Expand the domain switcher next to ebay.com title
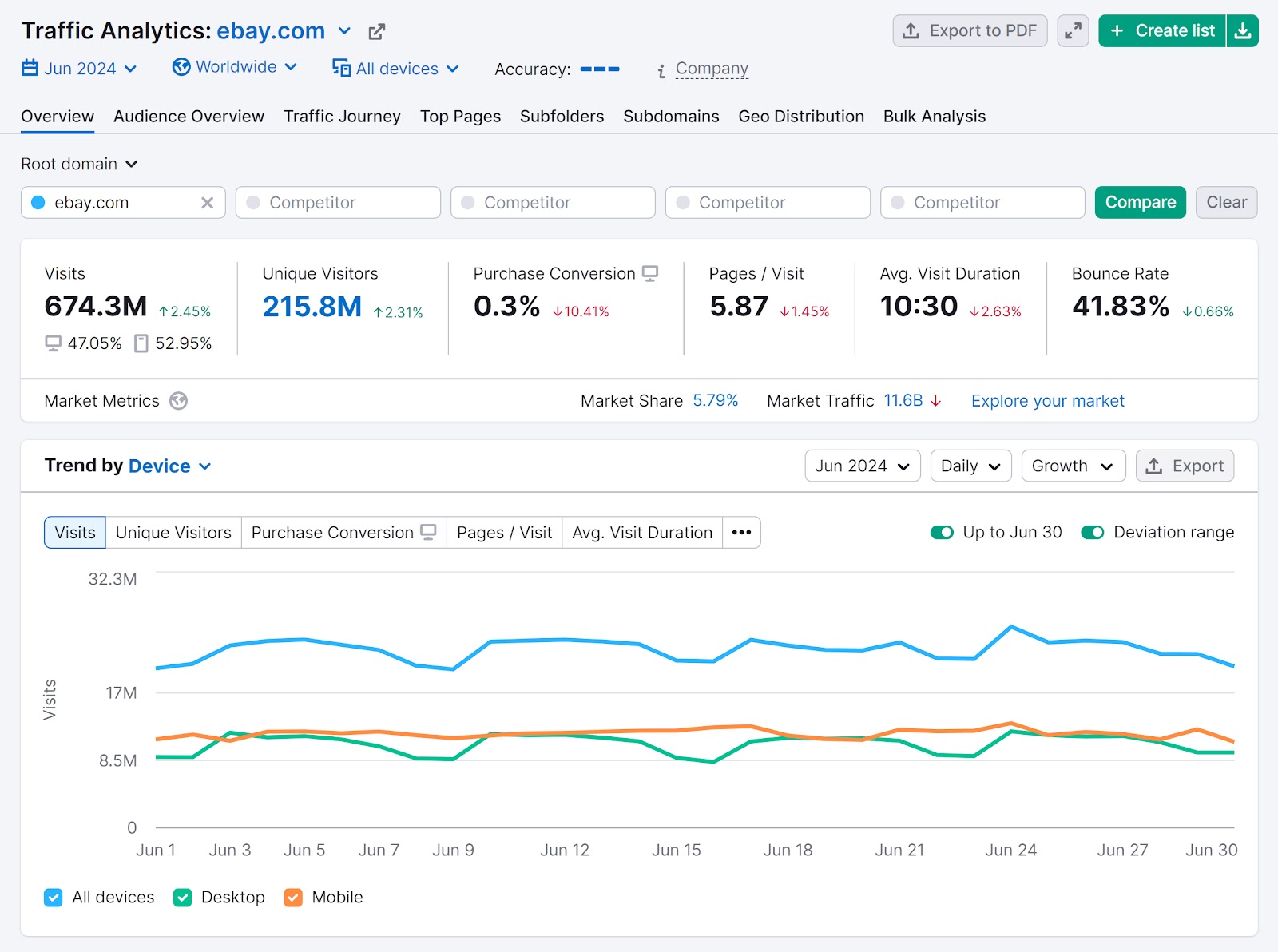 click(344, 31)
